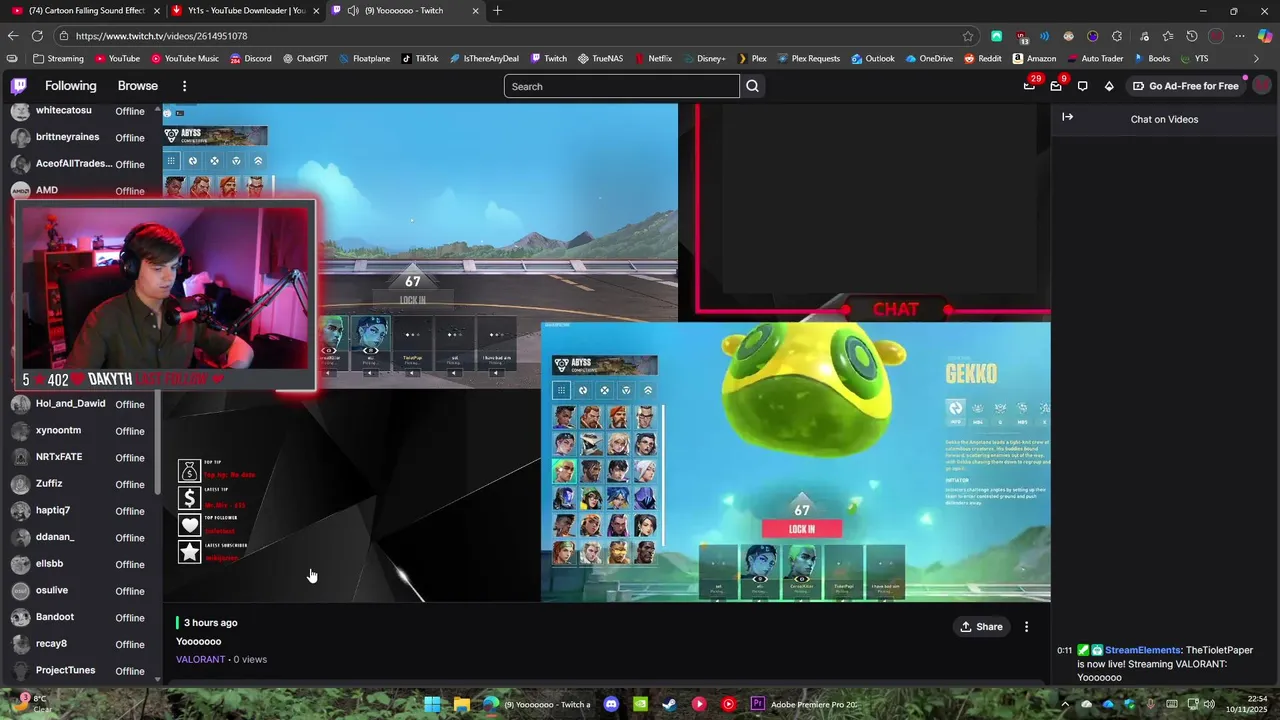Open brittneyraines channel in sidebar
Image resolution: width=1280 pixels, height=720 pixels.
pyautogui.click(x=80, y=137)
